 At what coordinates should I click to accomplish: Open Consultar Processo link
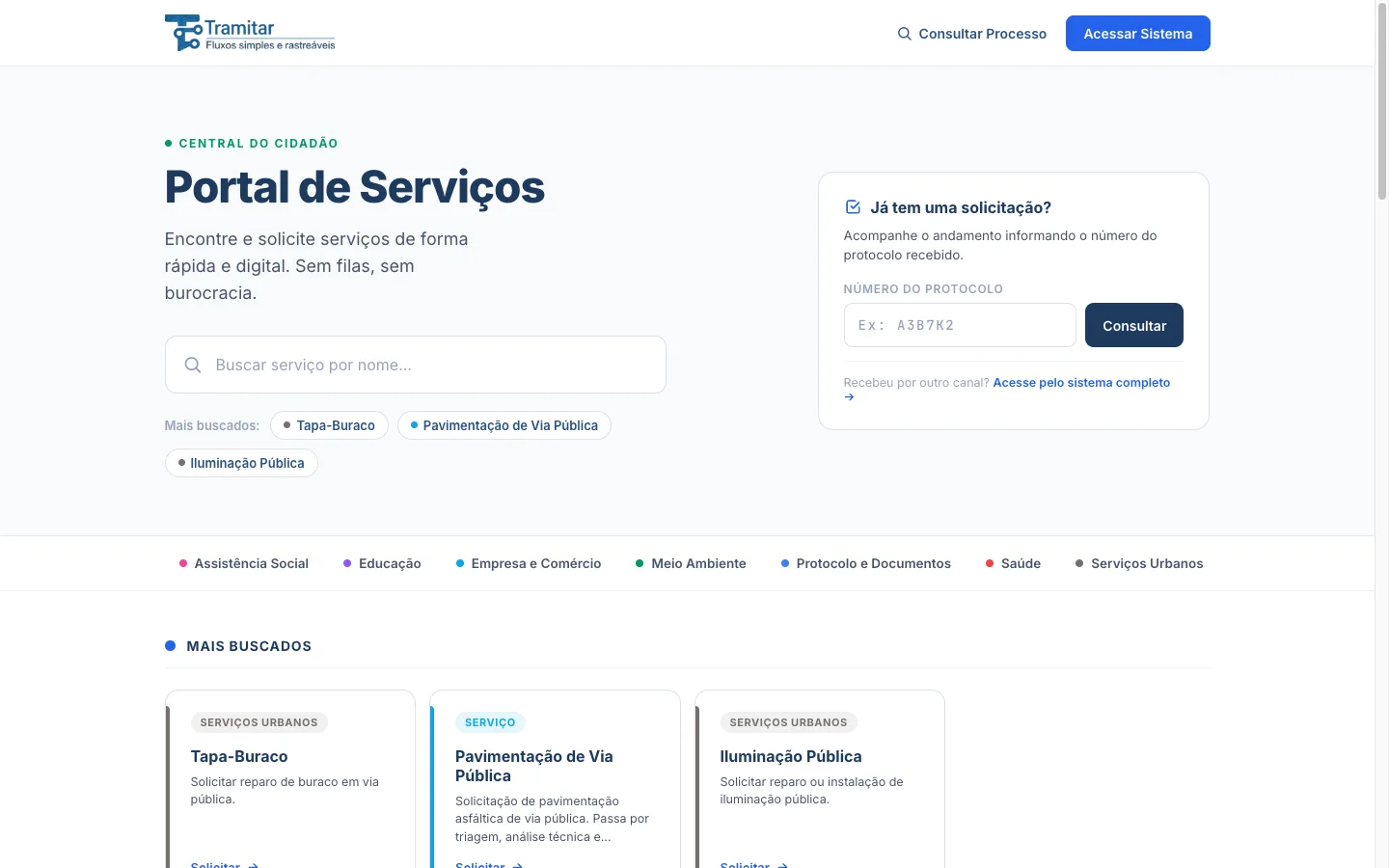click(x=971, y=34)
